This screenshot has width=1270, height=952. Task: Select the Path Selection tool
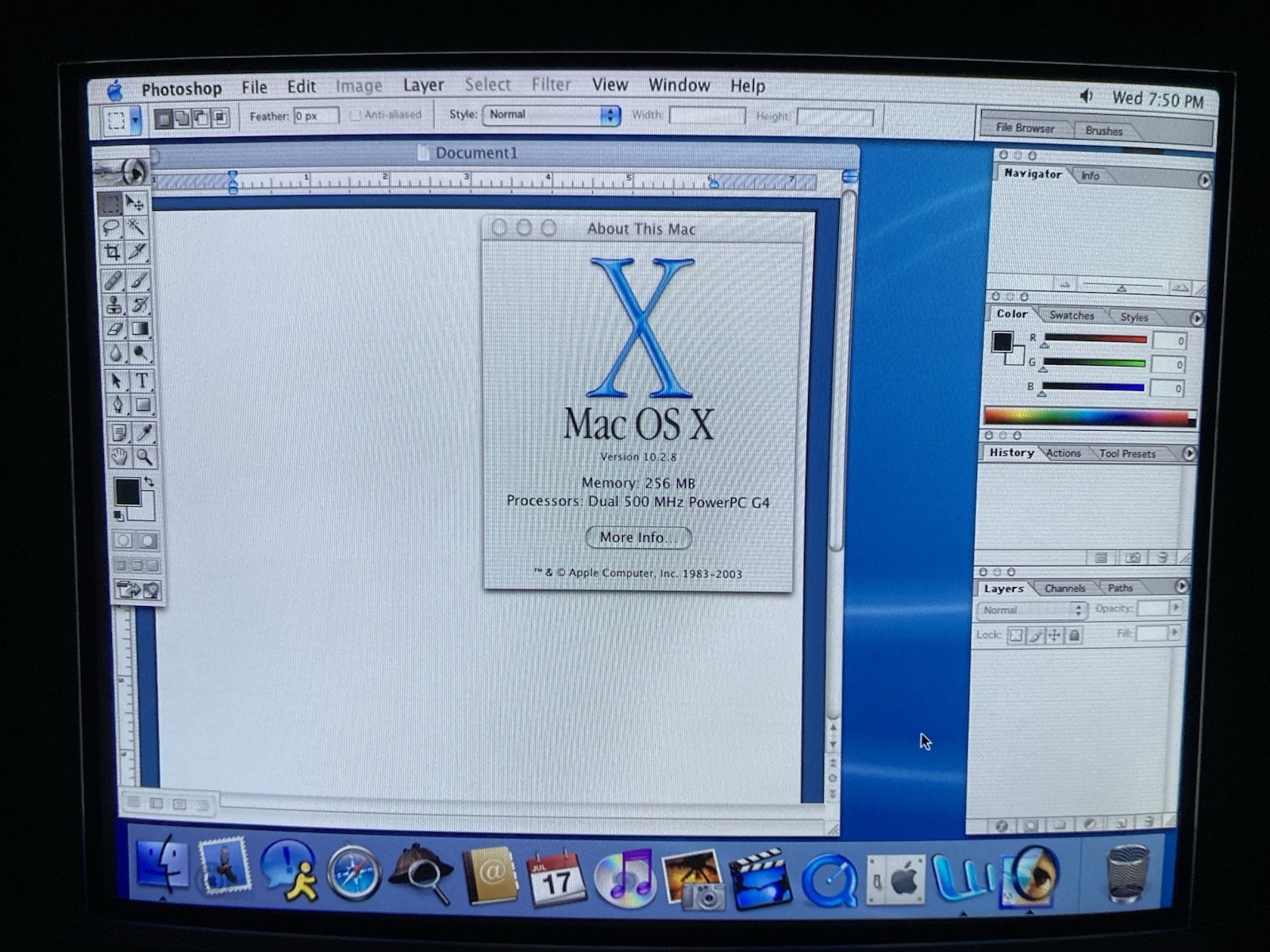pyautogui.click(x=116, y=381)
